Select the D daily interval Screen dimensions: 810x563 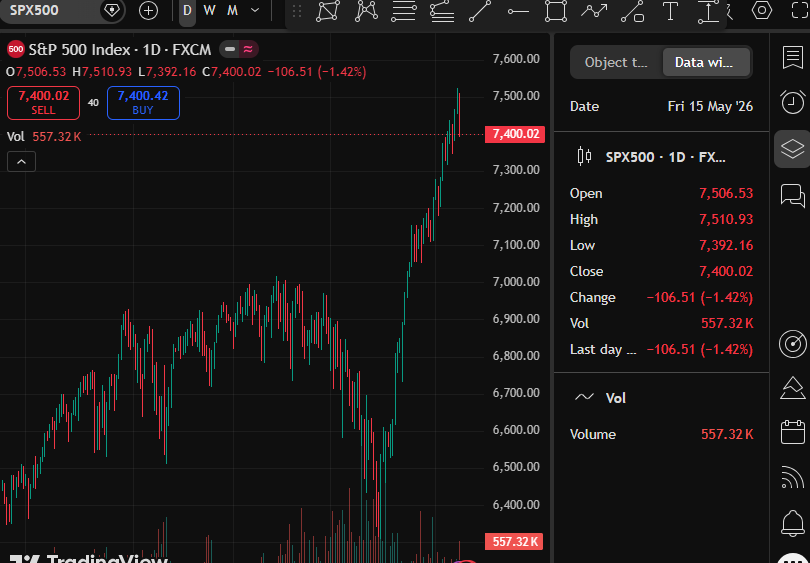[x=187, y=10]
